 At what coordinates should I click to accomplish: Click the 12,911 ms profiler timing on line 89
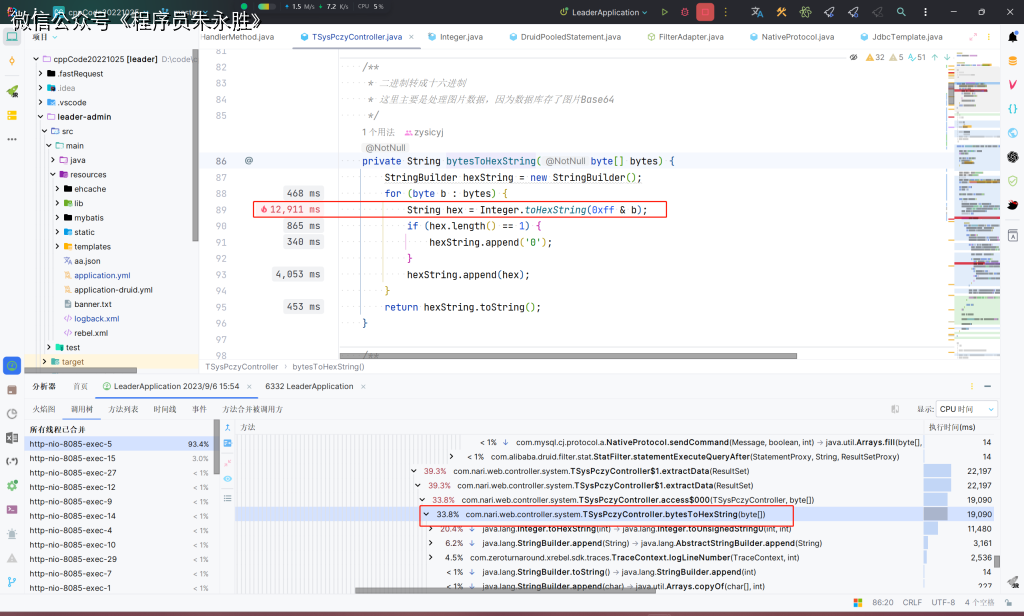click(290, 210)
